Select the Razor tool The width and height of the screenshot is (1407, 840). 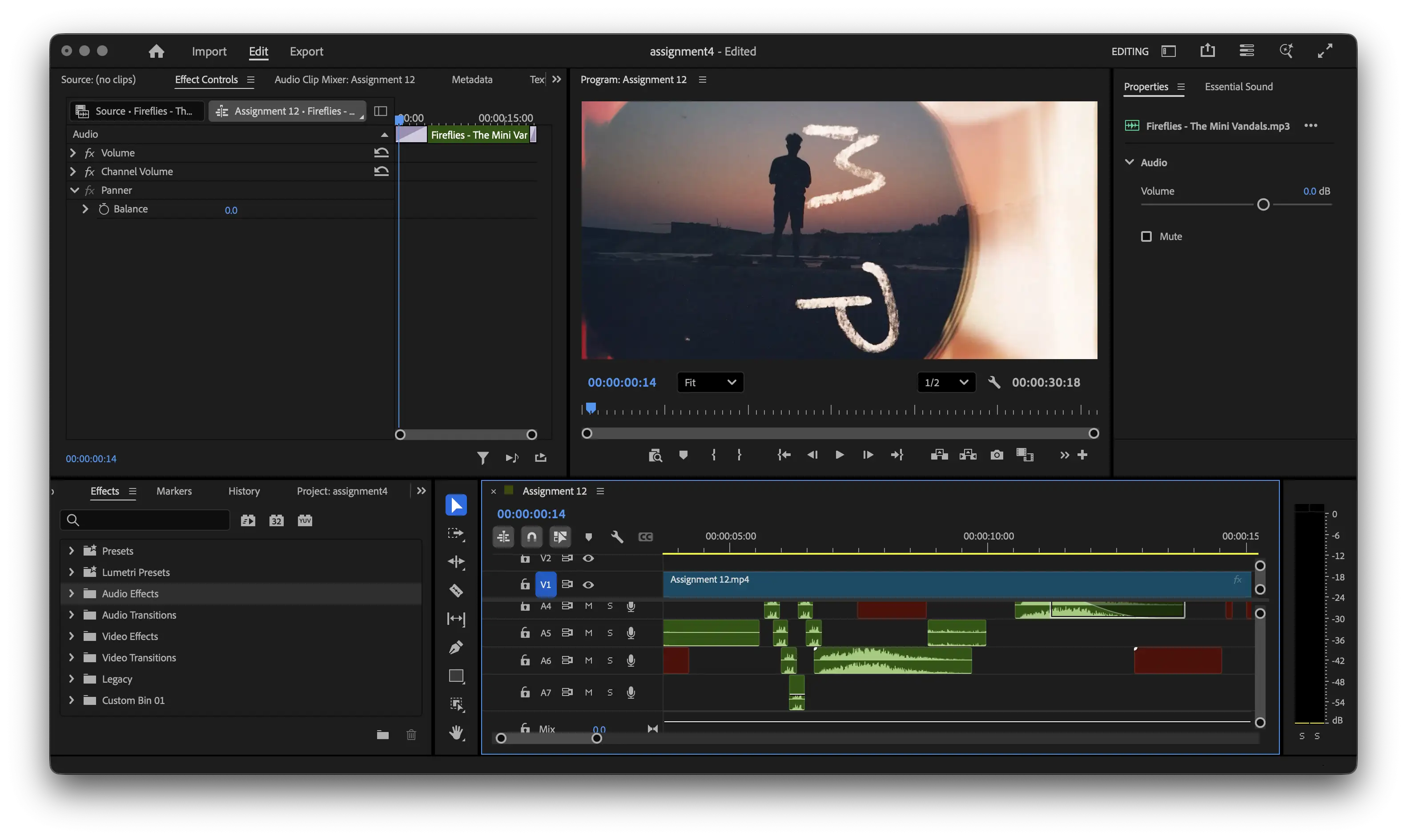tap(456, 590)
